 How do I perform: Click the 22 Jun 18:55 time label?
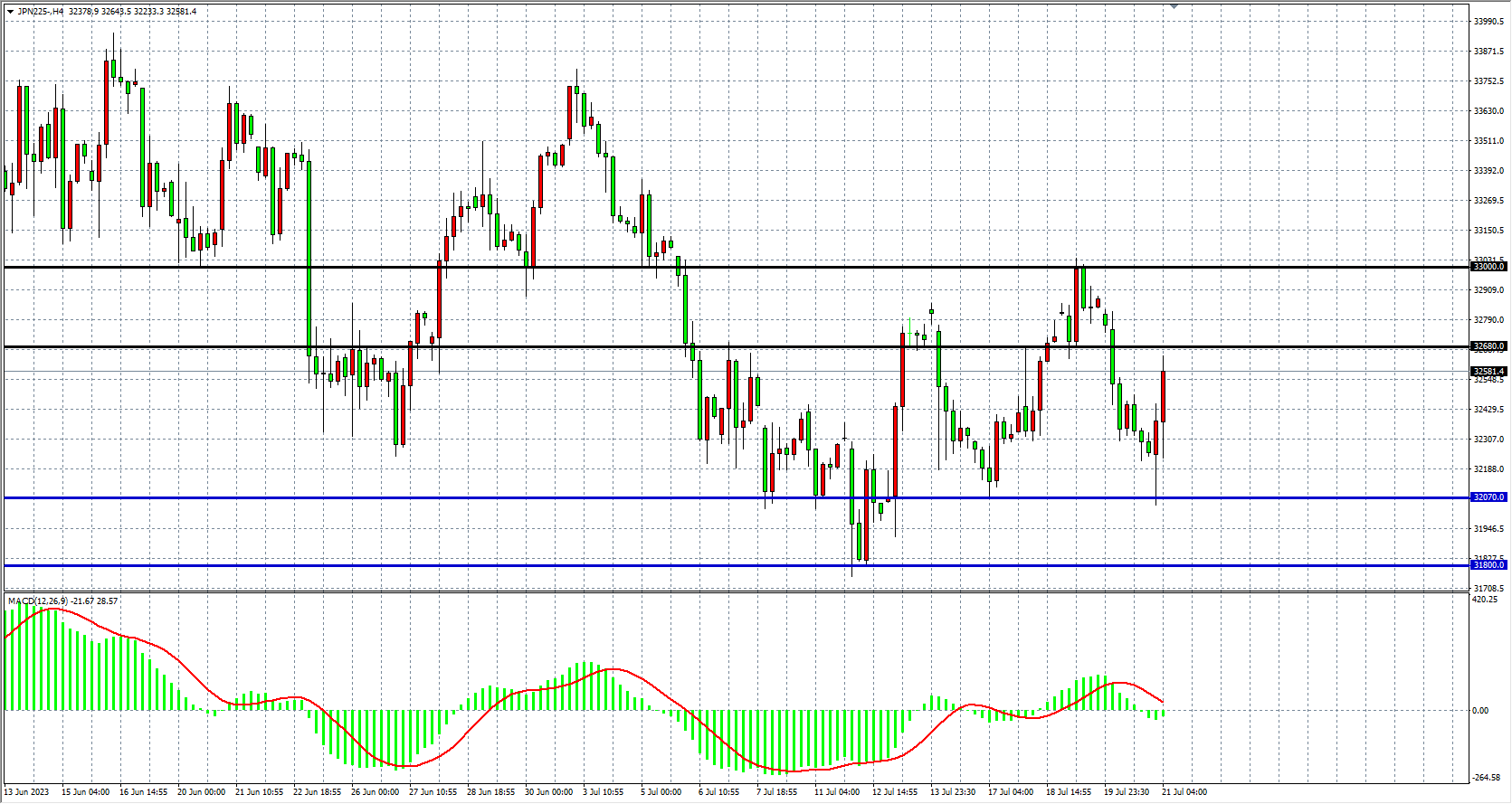pos(317,792)
